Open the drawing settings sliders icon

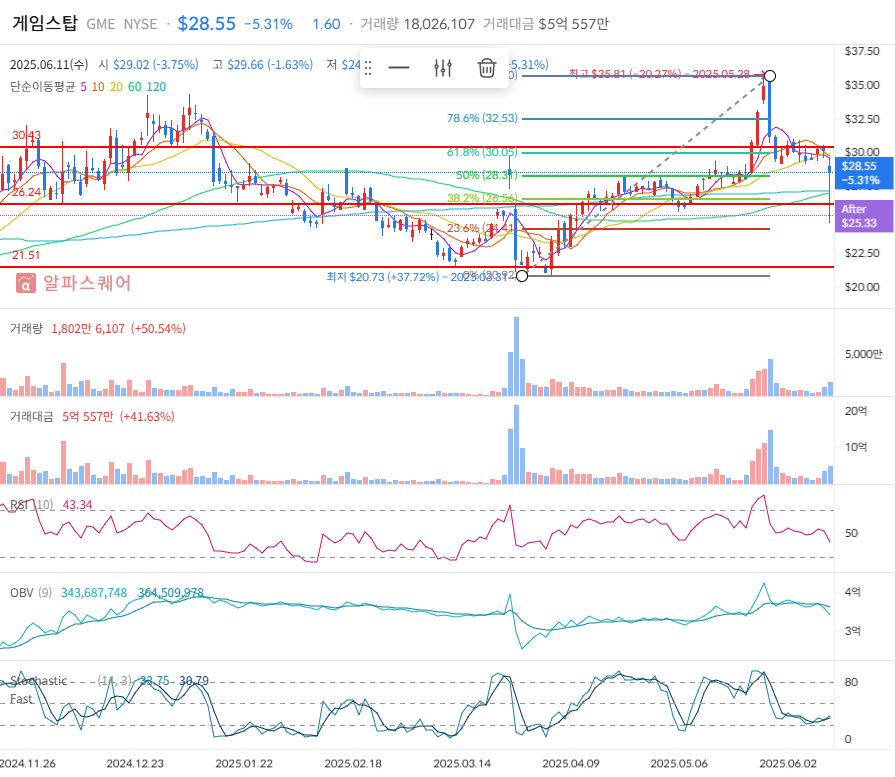443,68
